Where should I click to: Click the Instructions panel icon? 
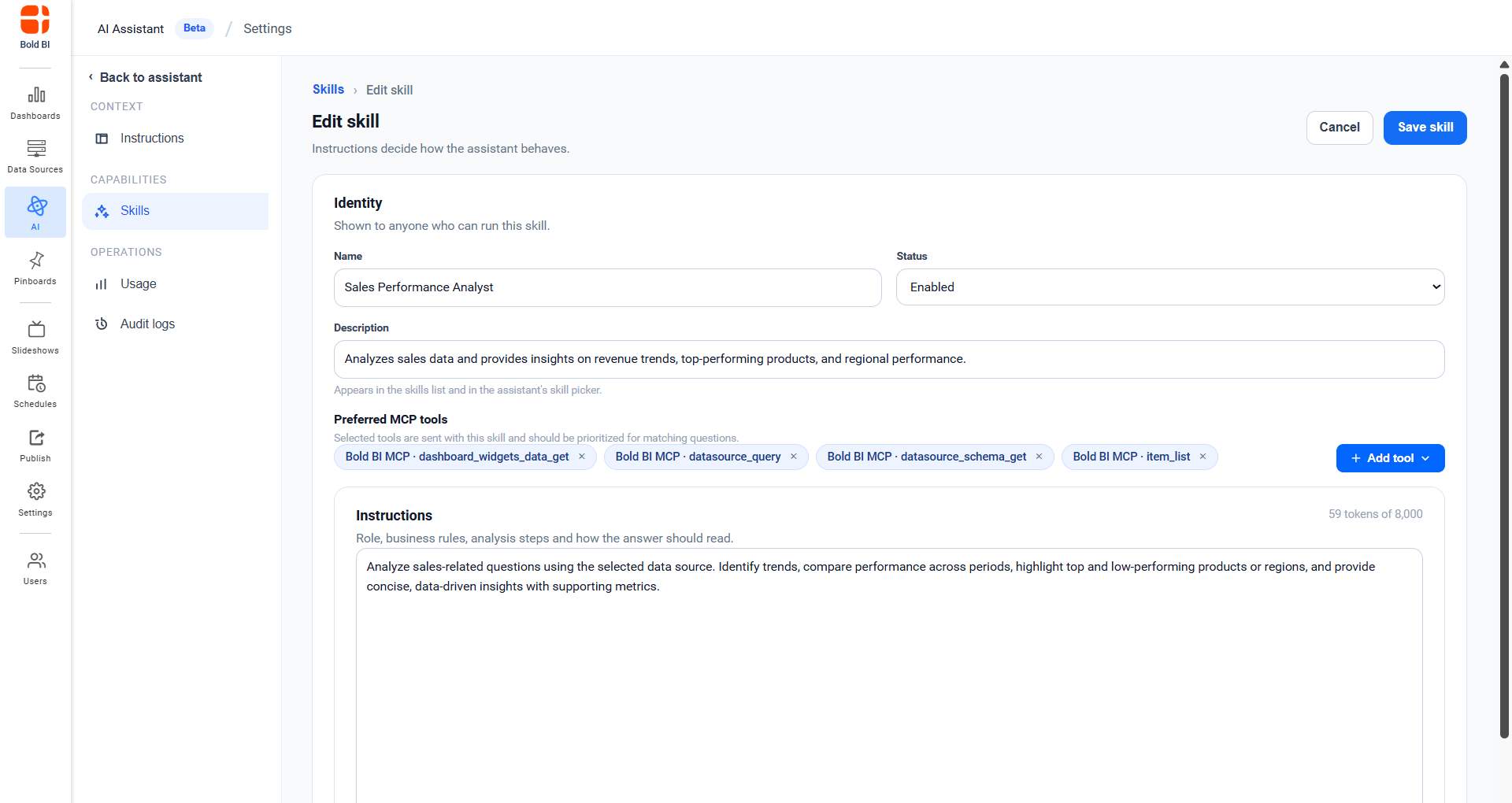tap(102, 139)
